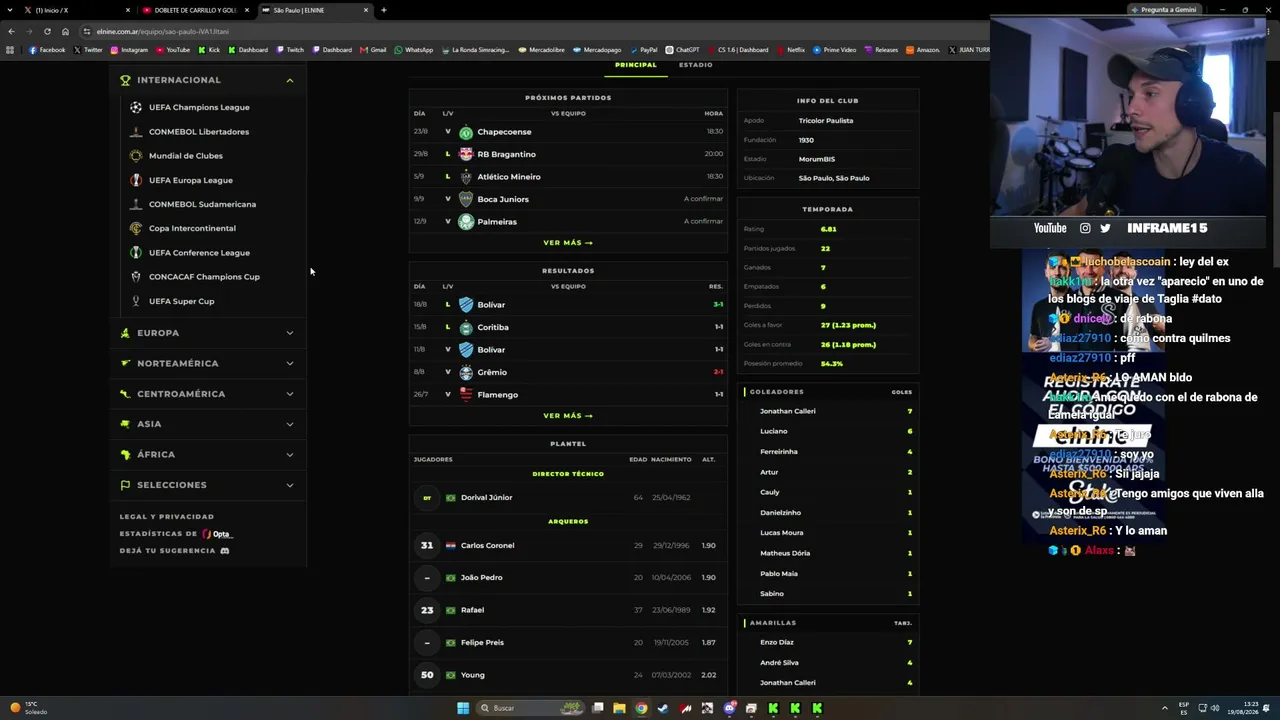Image resolution: width=1280 pixels, height=720 pixels.
Task: Switch to the Principal tab
Action: coord(636,65)
